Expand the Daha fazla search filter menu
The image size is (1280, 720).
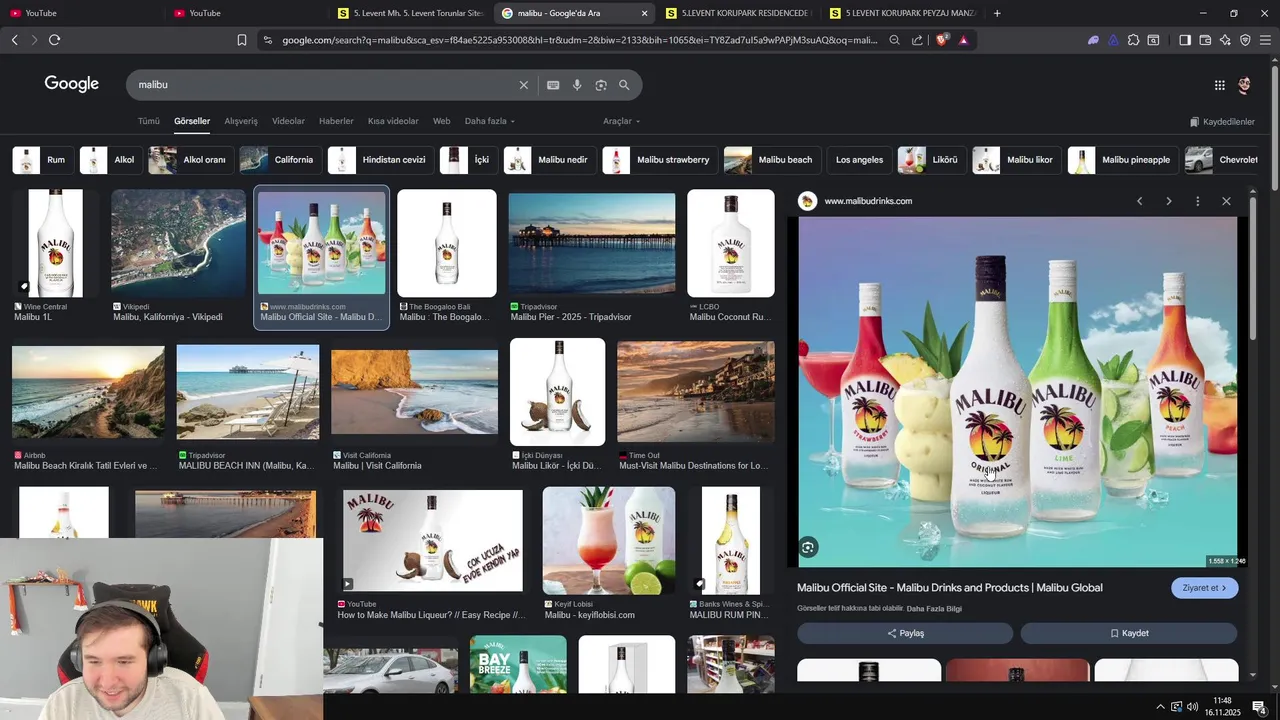coord(489,121)
